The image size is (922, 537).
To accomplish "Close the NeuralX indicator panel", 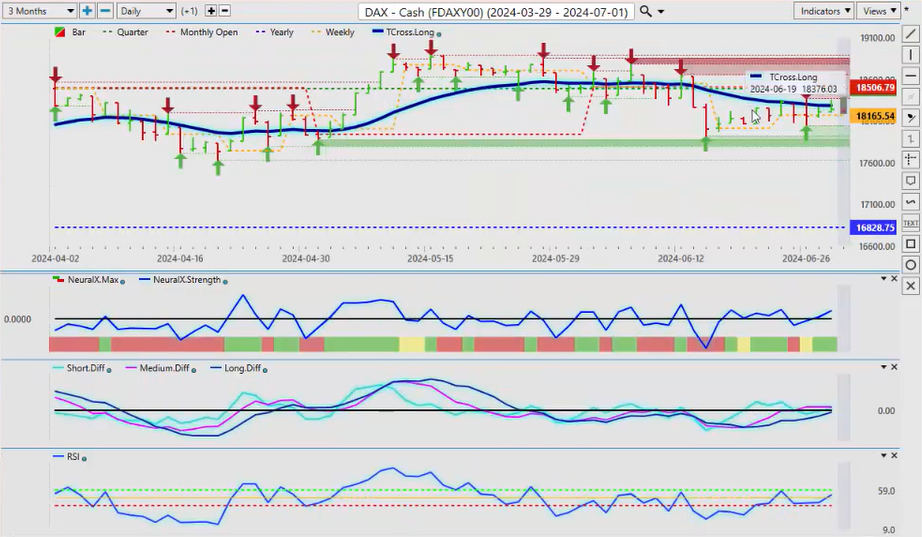I will [x=894, y=279].
